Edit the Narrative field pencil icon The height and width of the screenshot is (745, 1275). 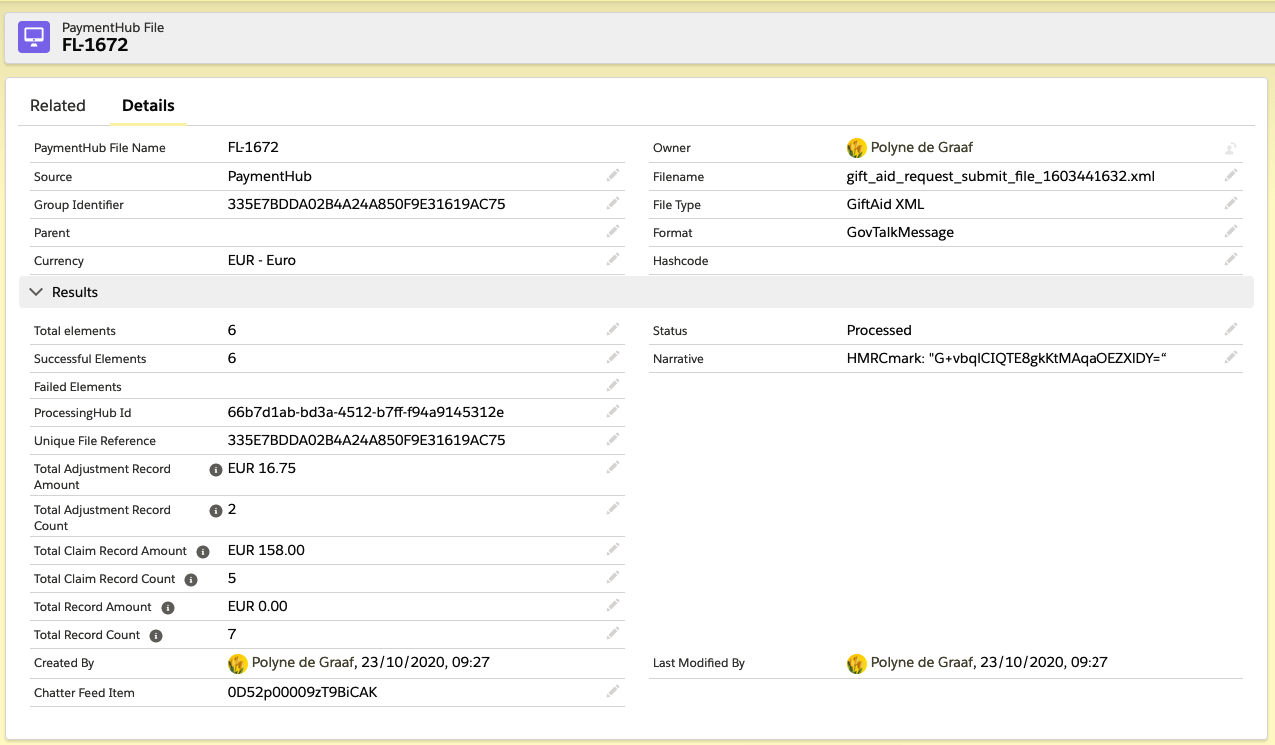(1231, 357)
